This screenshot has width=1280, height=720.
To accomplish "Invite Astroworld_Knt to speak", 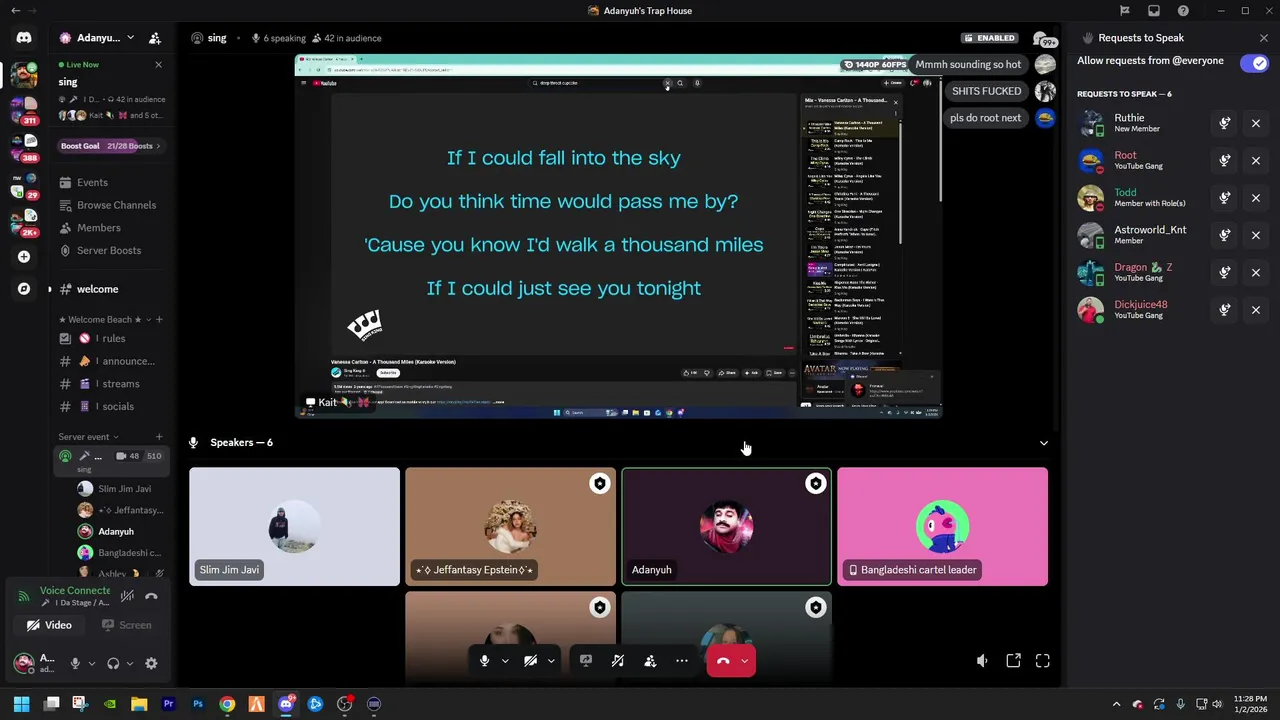I will pos(1224,235).
